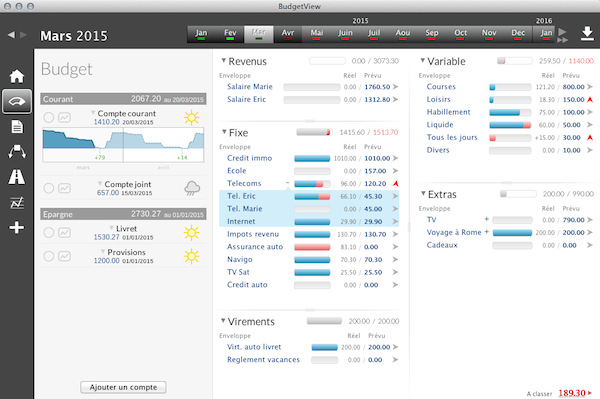
Task: Click sun icon for Provisions account
Action: pos(191,256)
